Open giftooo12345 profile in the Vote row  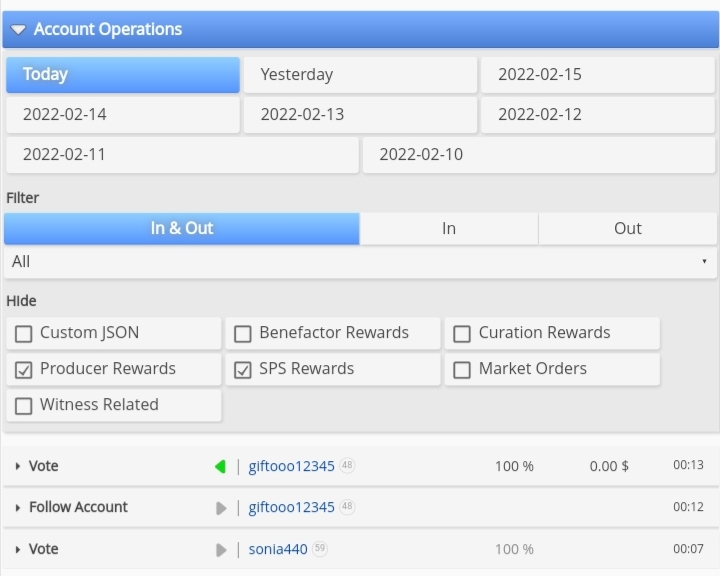[x=291, y=466]
